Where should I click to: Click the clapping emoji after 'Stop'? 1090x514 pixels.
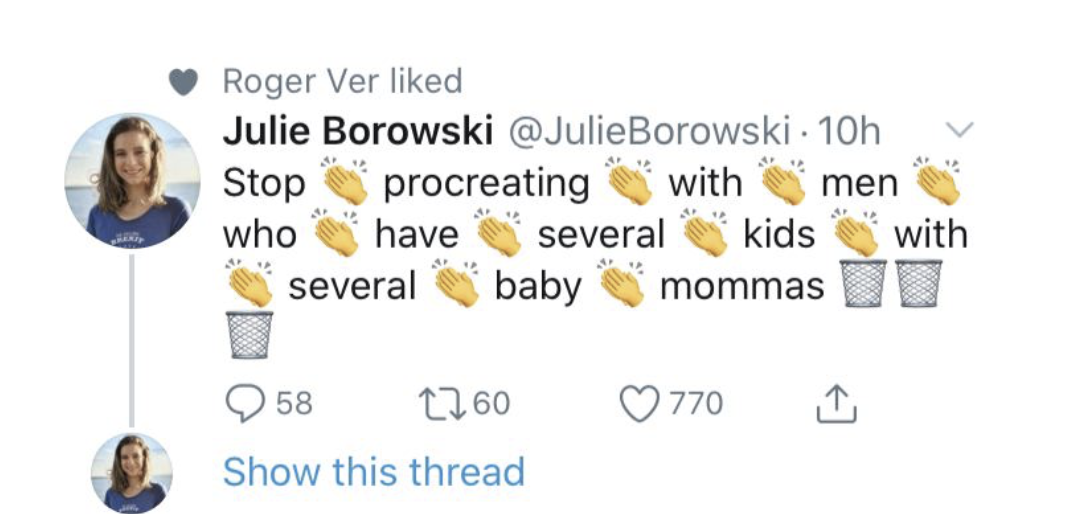[x=344, y=181]
